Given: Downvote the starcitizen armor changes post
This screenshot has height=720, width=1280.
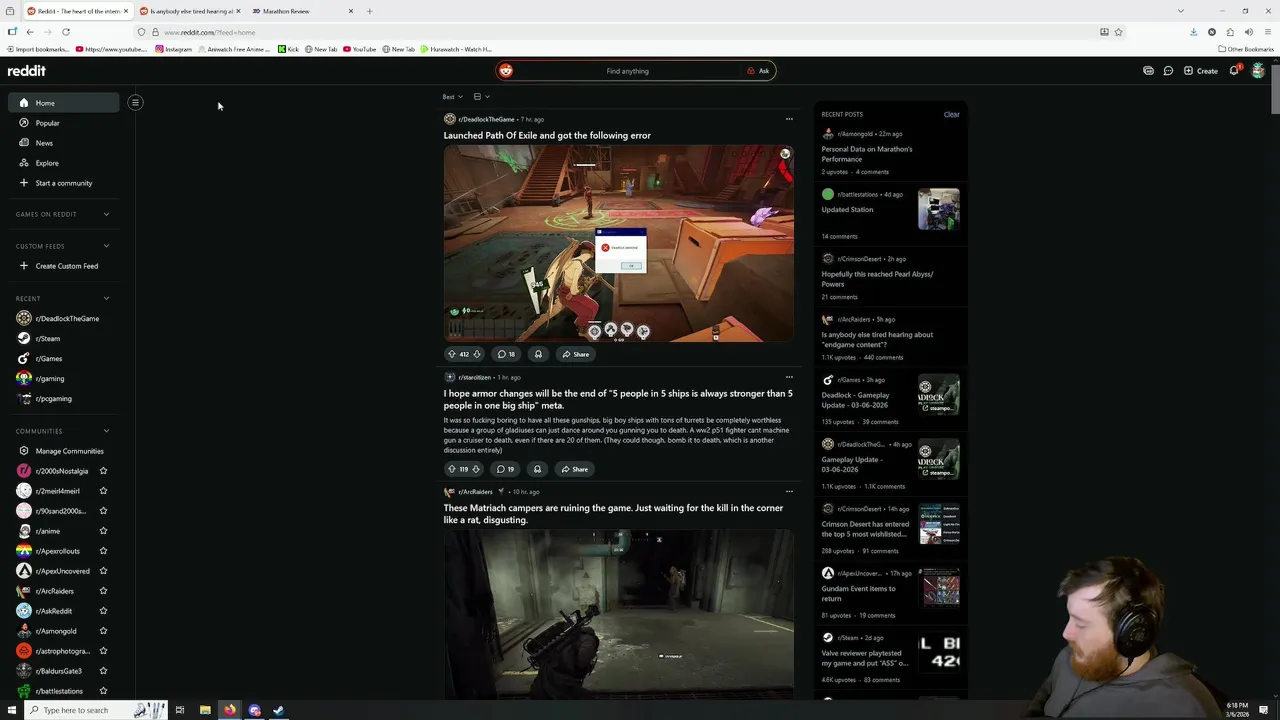Looking at the screenshot, I should pos(476,469).
